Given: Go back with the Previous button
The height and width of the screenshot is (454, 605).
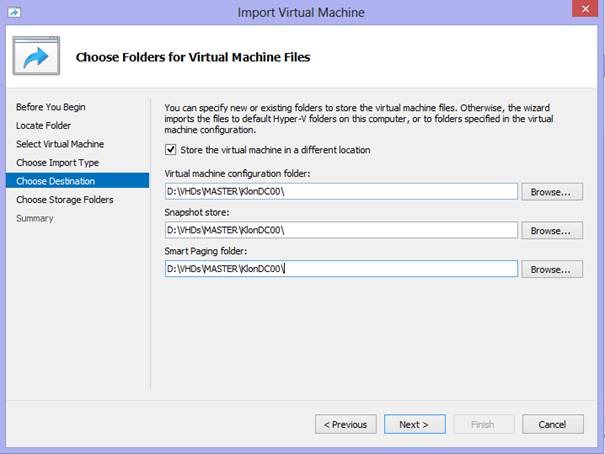Looking at the screenshot, I should tap(345, 424).
